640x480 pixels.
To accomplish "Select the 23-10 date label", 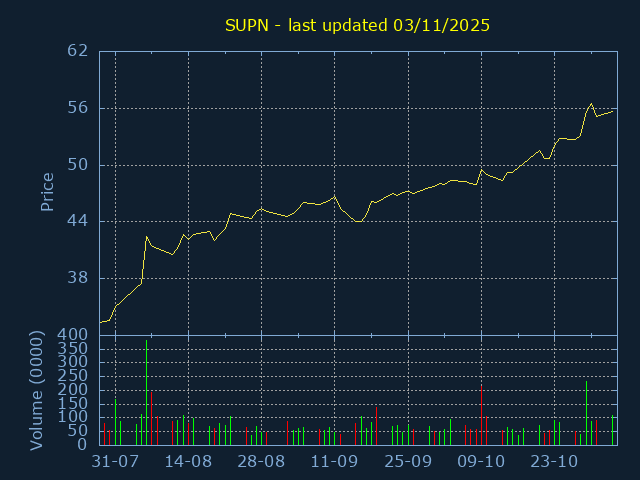I will click(x=554, y=462).
